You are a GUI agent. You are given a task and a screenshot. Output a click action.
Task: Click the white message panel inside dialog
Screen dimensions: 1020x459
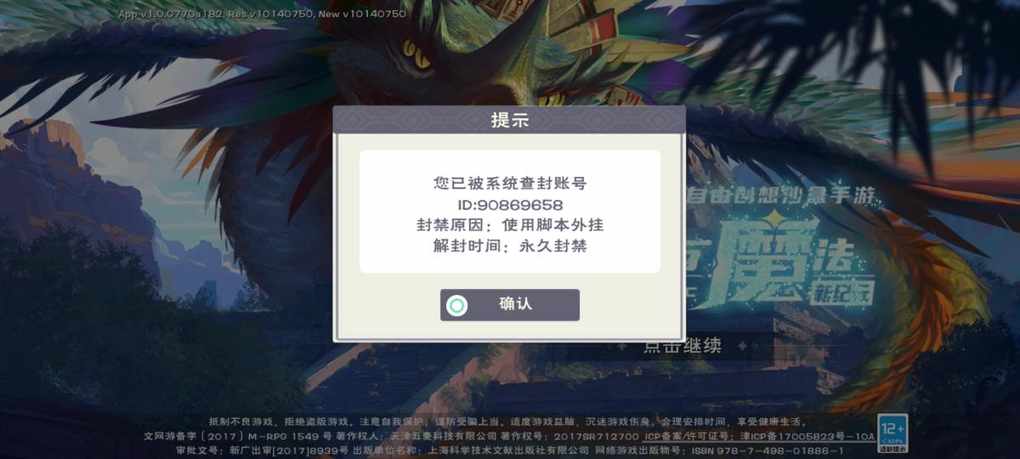pos(509,212)
